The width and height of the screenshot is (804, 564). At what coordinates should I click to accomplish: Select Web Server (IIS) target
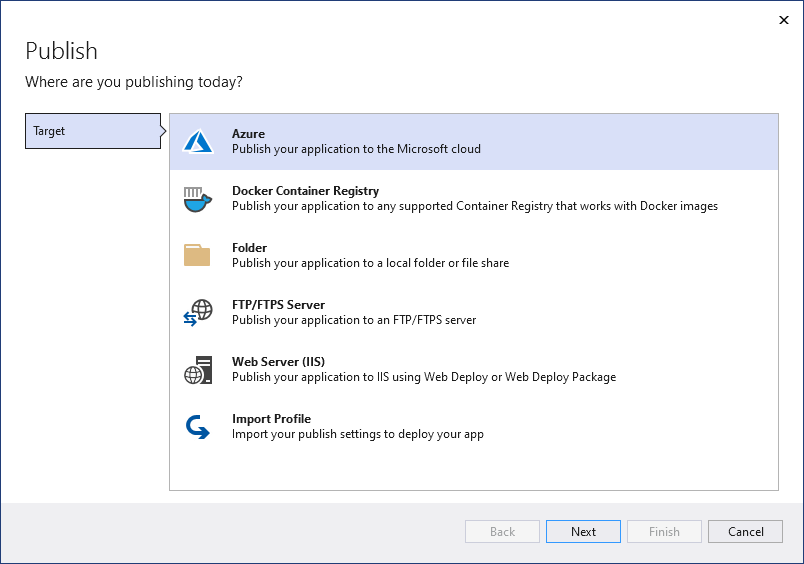pos(278,362)
